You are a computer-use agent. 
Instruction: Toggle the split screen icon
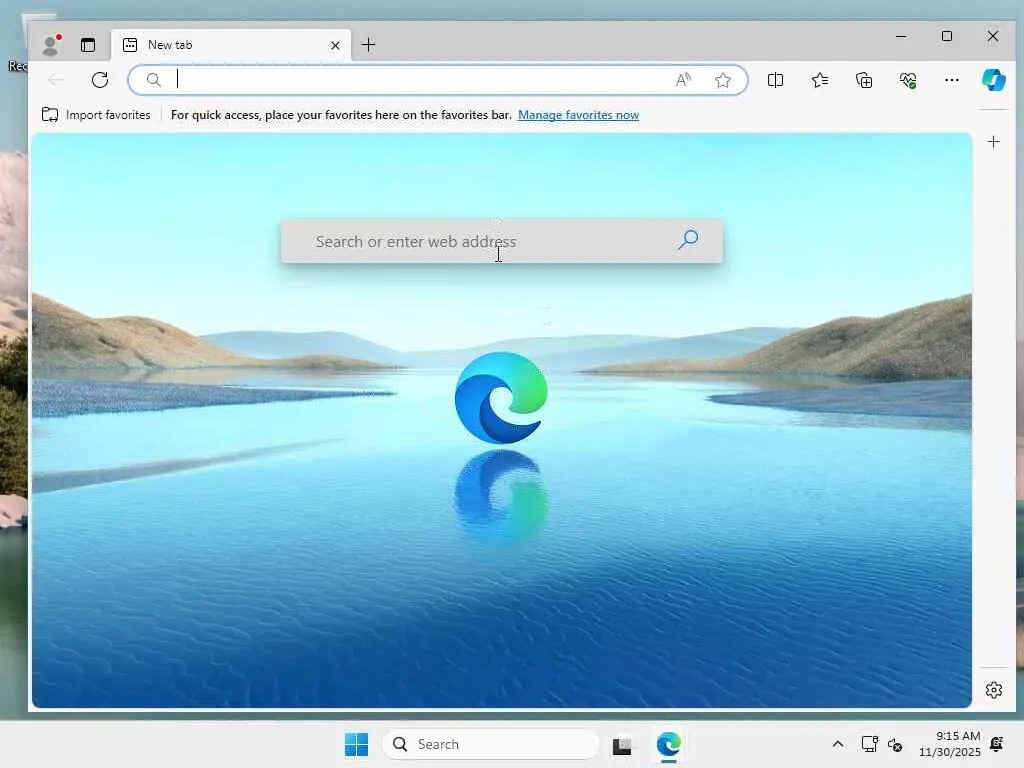pos(775,80)
